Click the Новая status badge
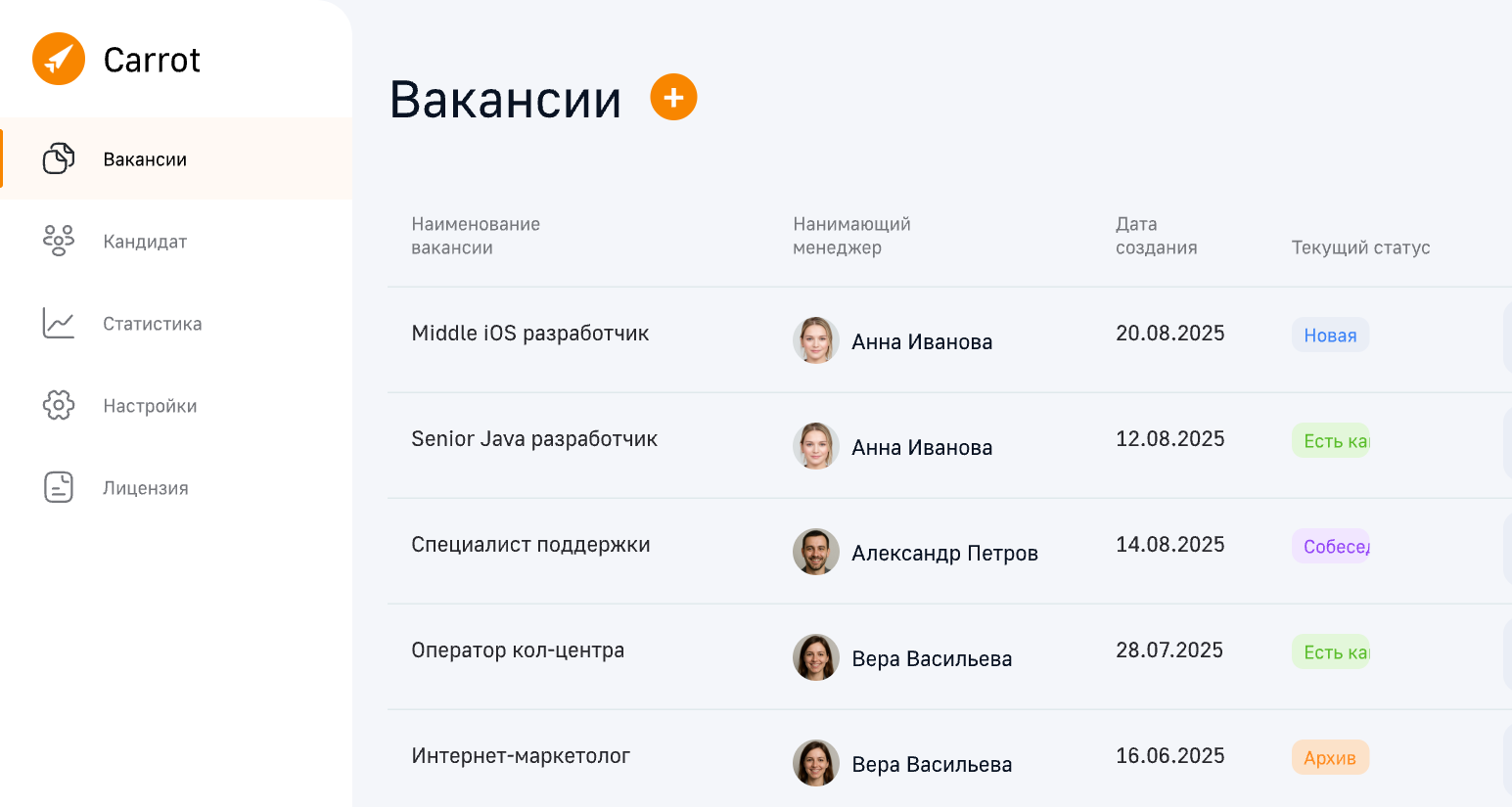The height and width of the screenshot is (807, 1512). (1330, 335)
